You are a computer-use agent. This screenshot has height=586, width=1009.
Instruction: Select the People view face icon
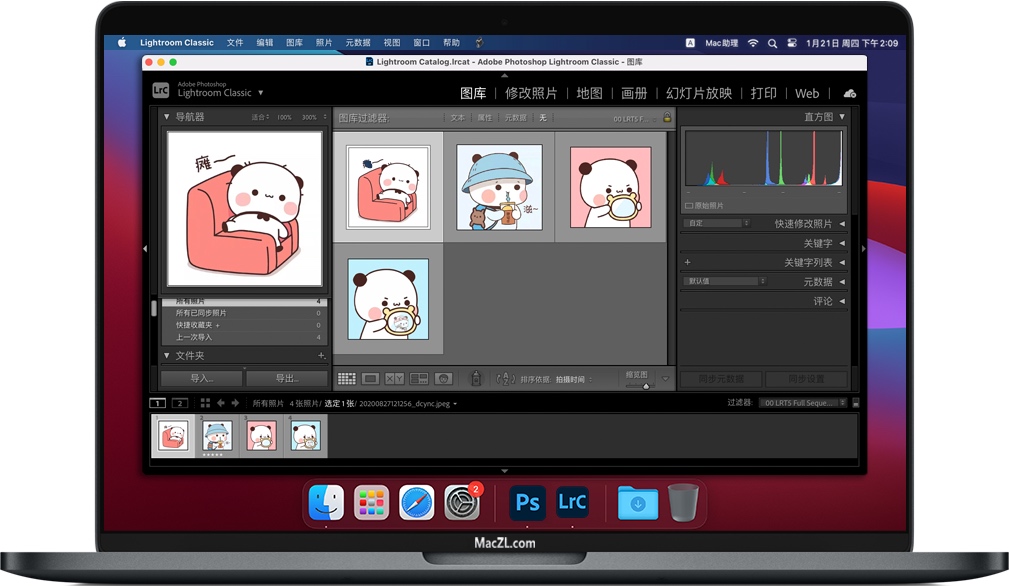click(444, 378)
